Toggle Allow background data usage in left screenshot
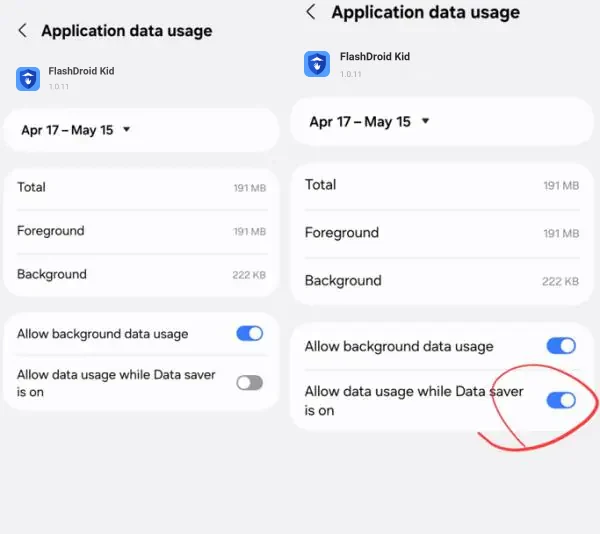The height and width of the screenshot is (534, 600). (249, 334)
